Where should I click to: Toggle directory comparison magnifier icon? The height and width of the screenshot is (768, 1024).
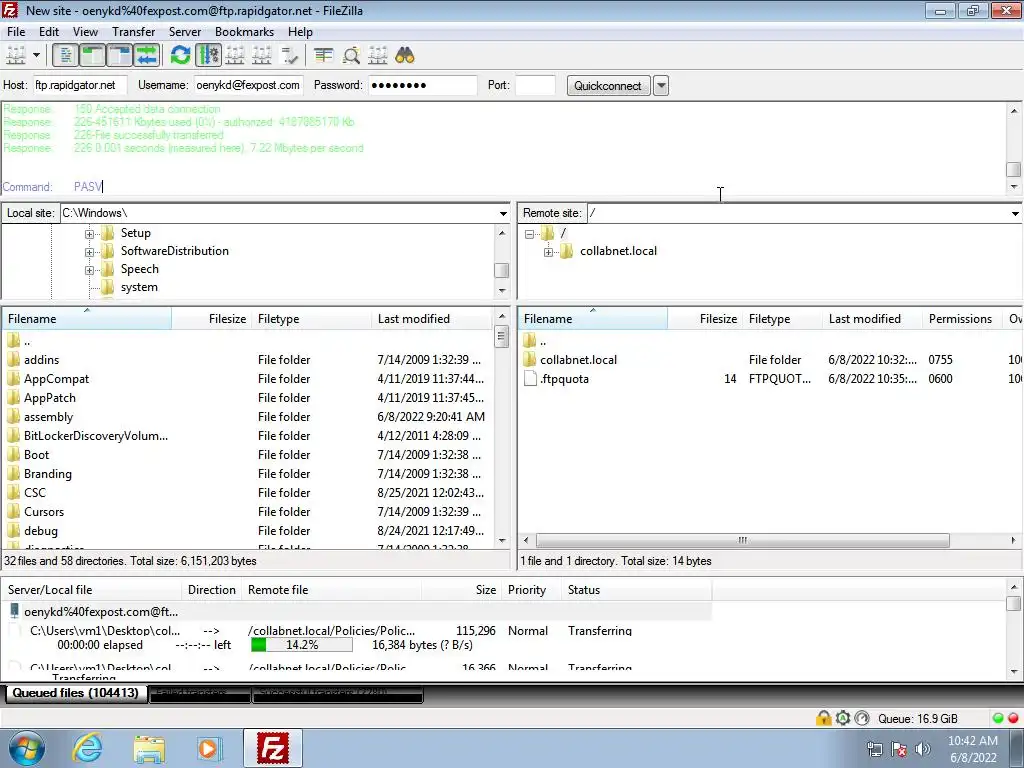pos(351,56)
